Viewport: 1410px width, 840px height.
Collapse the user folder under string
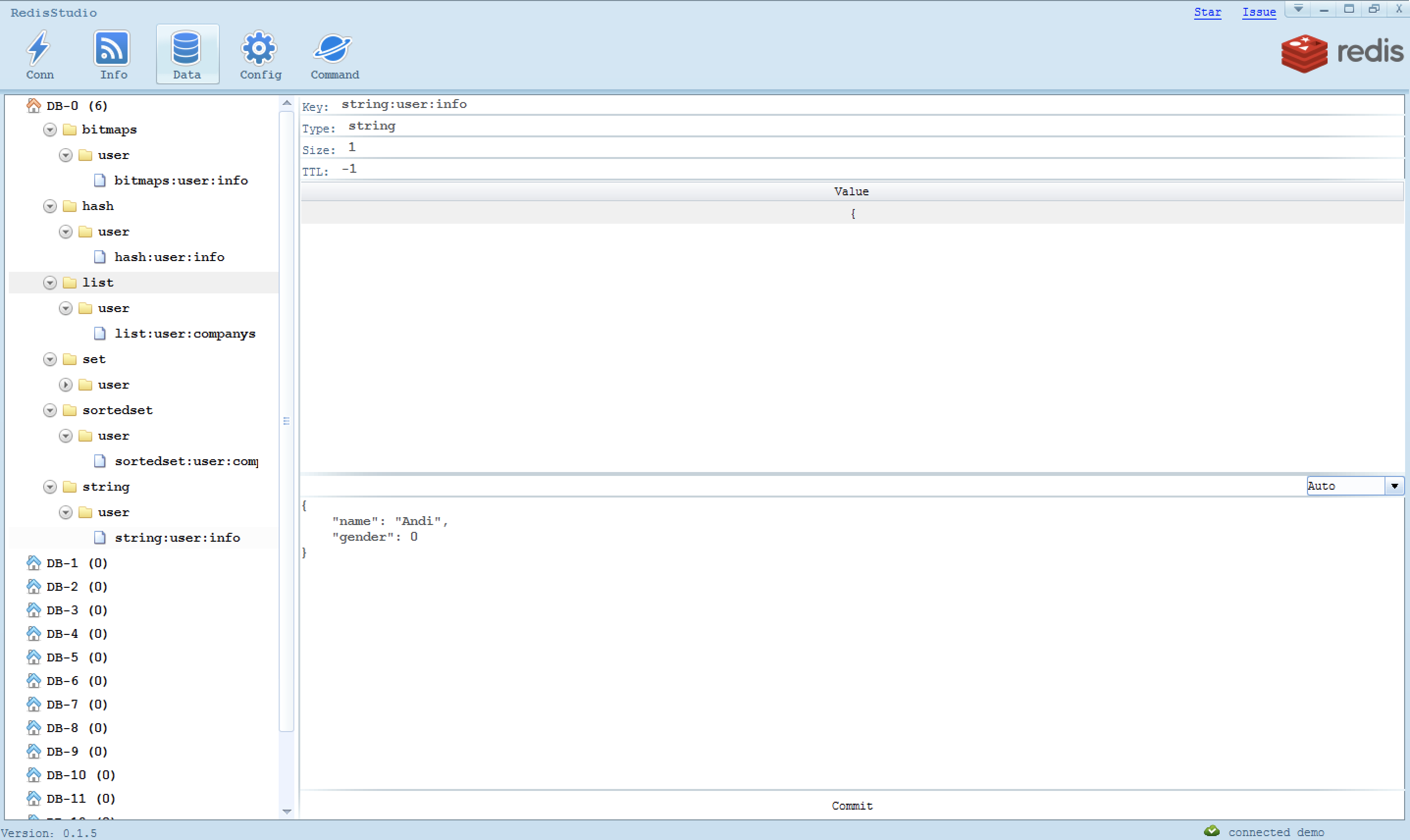coord(66,512)
